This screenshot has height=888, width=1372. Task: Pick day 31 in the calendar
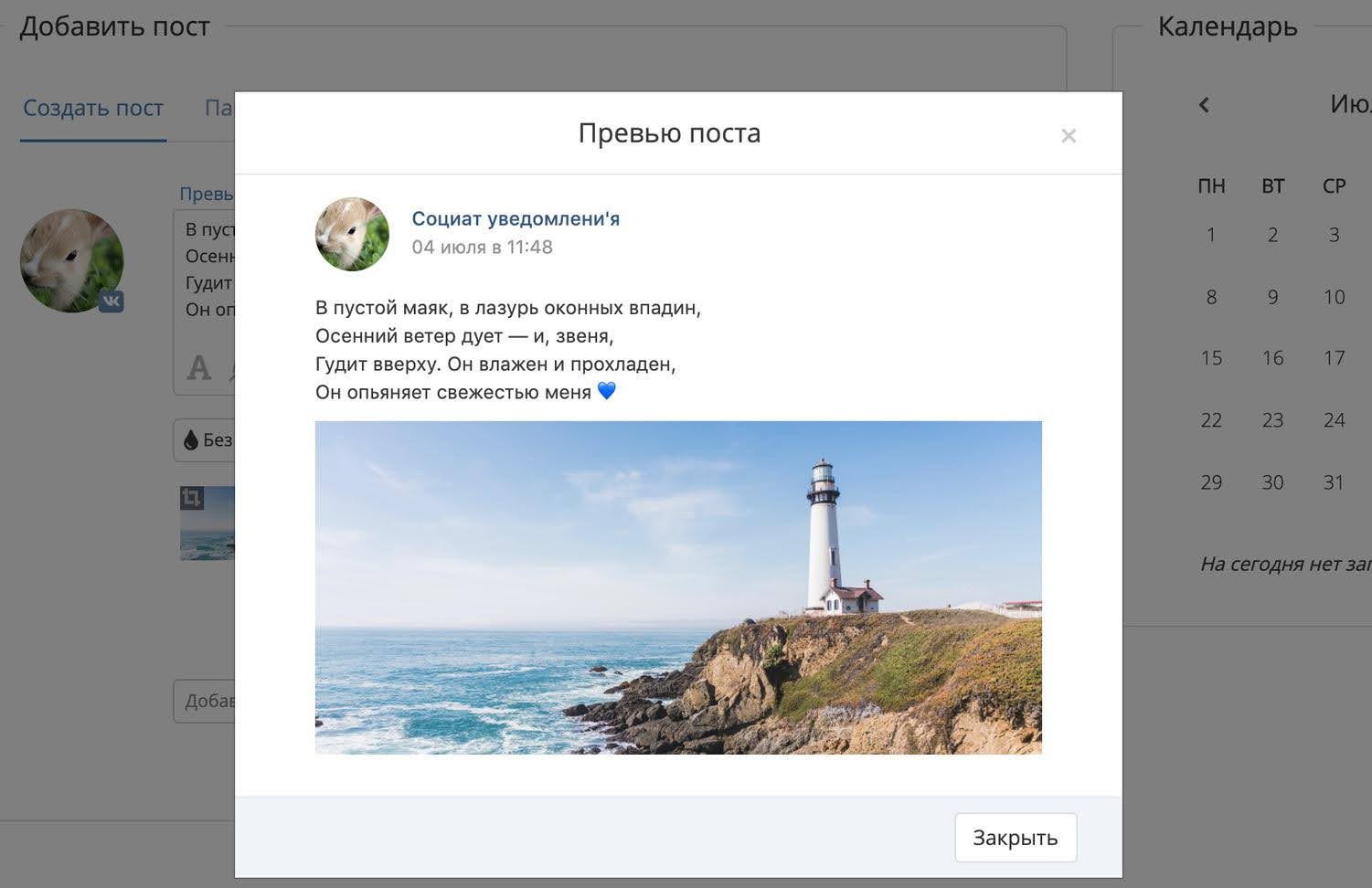tap(1334, 482)
